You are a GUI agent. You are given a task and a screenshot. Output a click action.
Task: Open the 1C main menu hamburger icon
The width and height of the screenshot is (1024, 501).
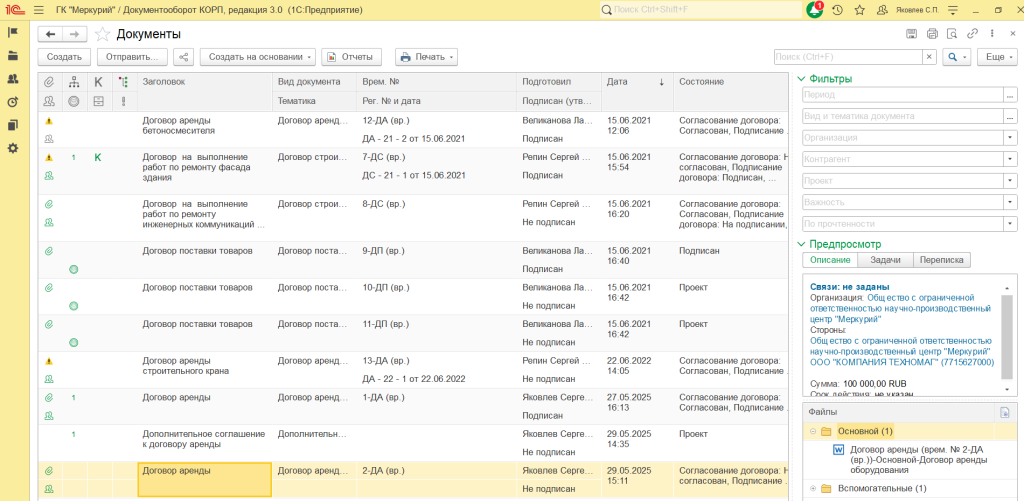[x=39, y=10]
